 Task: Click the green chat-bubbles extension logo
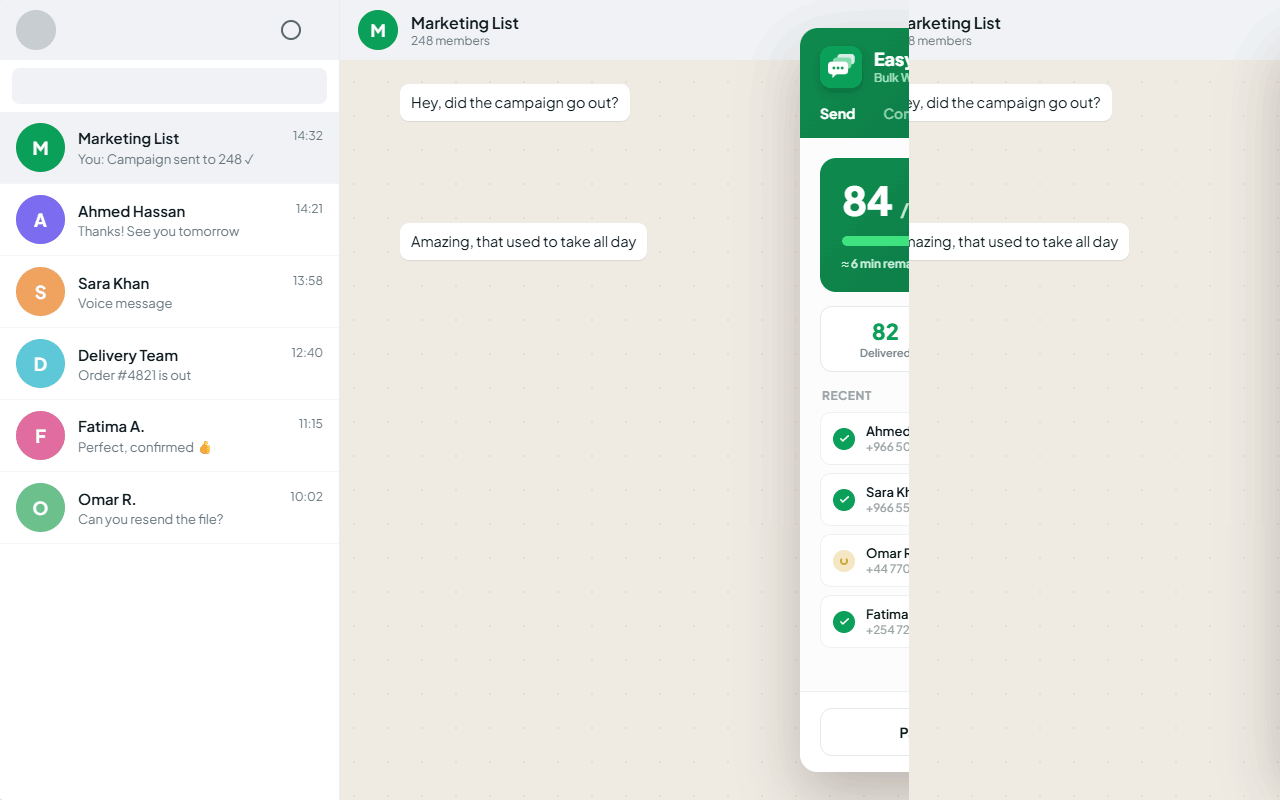841,67
